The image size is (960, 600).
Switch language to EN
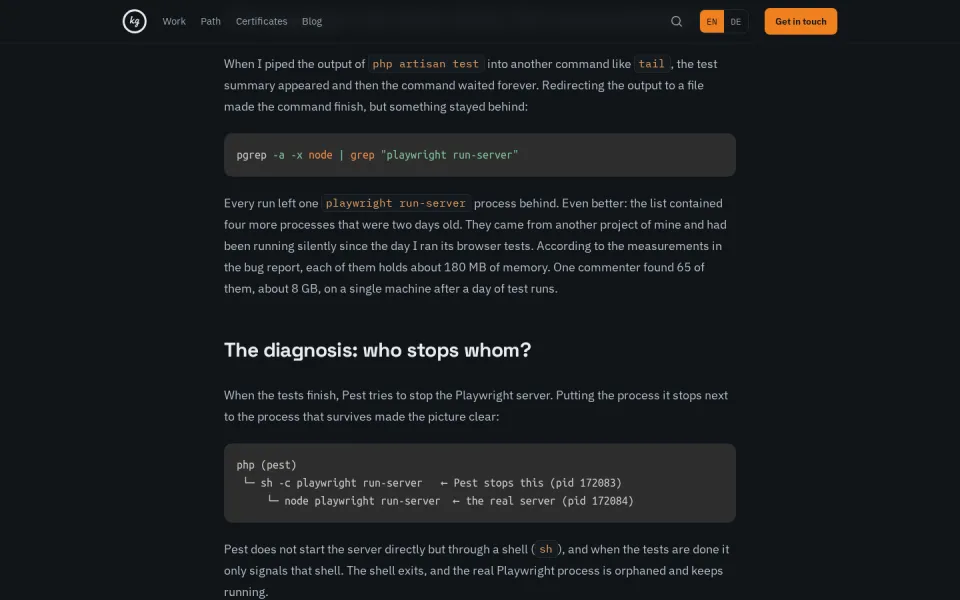click(x=711, y=21)
